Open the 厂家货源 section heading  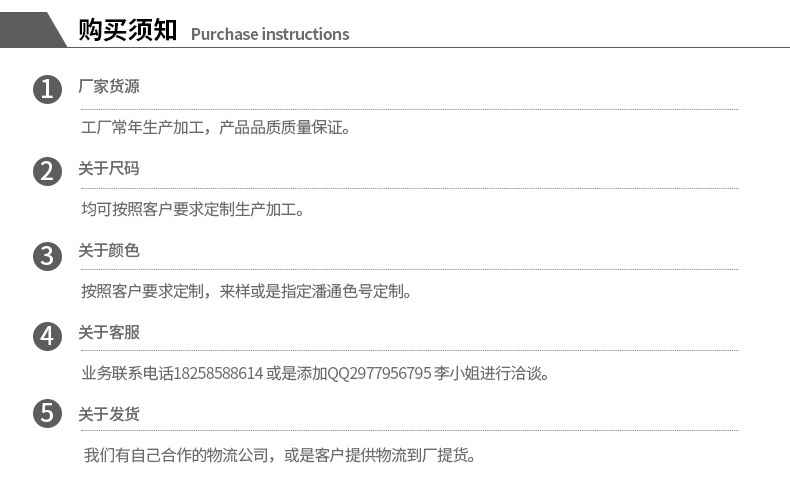109,87
